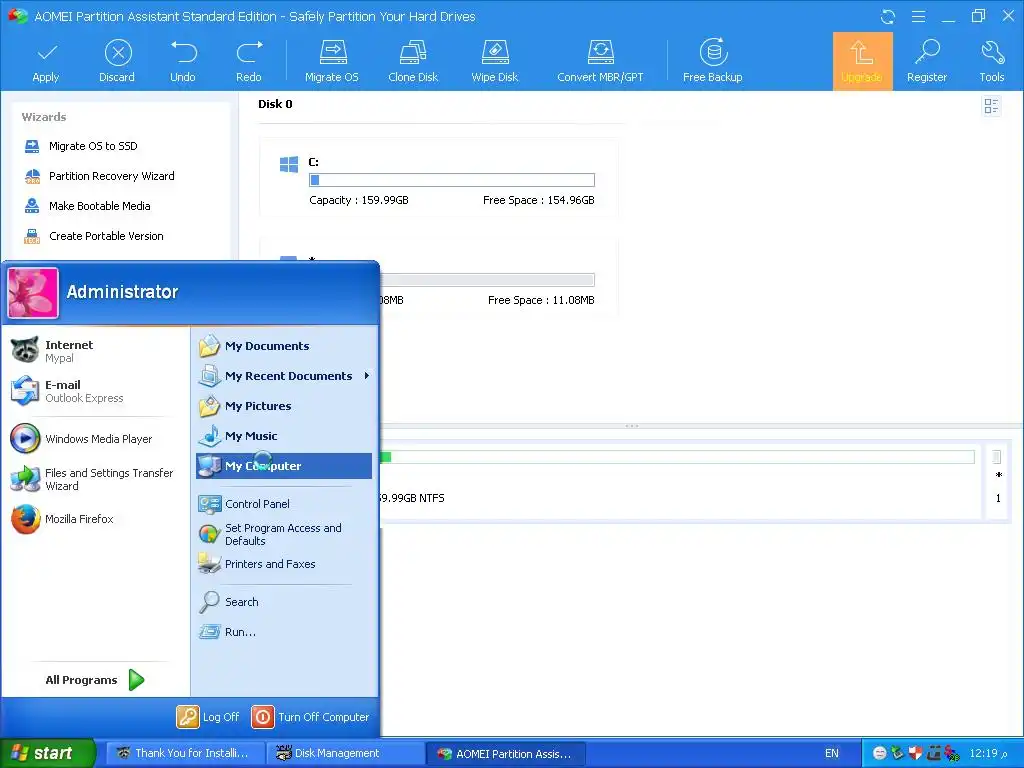Viewport: 1024px width, 768px height.
Task: Discard pending operations
Action: [118, 61]
